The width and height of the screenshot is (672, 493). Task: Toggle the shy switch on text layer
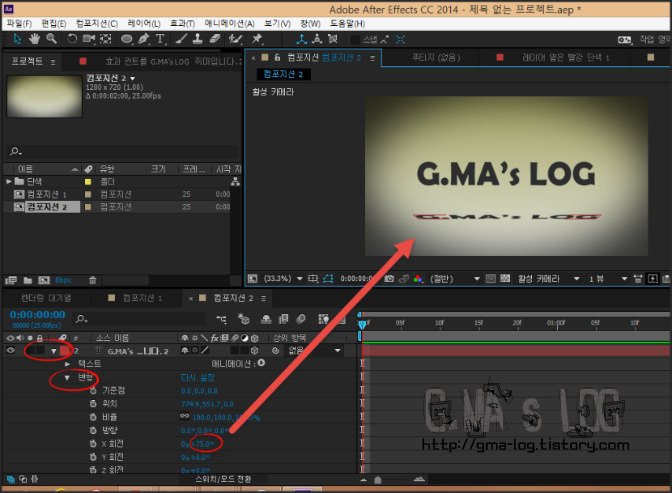pyautogui.click(x=185, y=351)
